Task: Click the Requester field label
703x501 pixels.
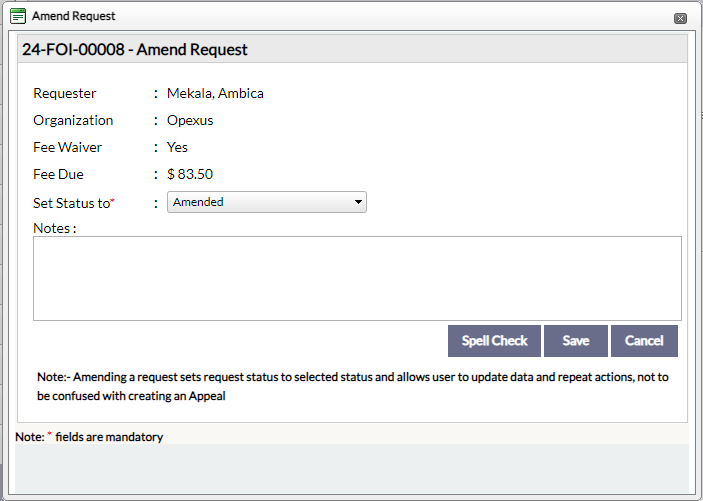Action: [65, 93]
